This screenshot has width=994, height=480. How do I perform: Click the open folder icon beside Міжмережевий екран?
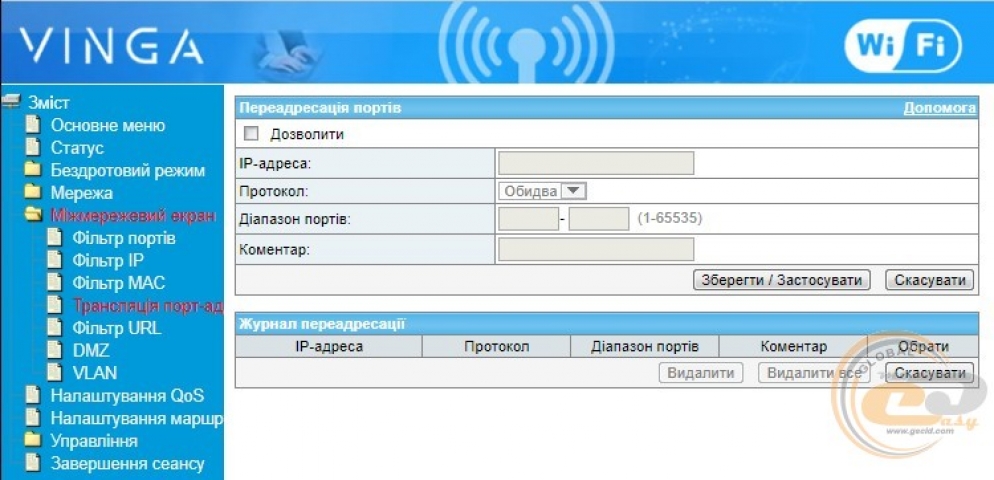coord(32,216)
